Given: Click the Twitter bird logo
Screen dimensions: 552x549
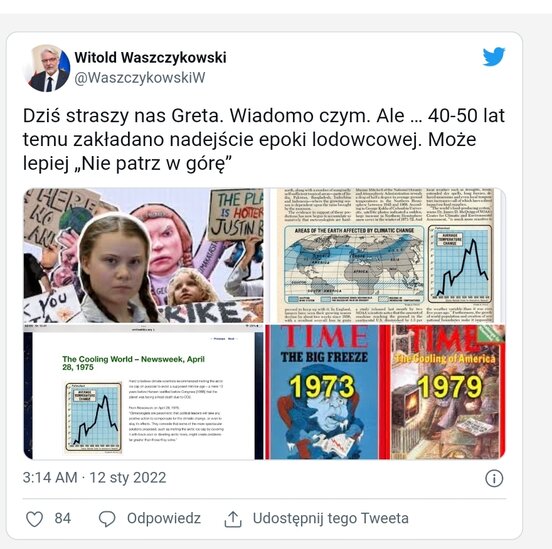Looking at the screenshot, I should pyautogui.click(x=494, y=56).
